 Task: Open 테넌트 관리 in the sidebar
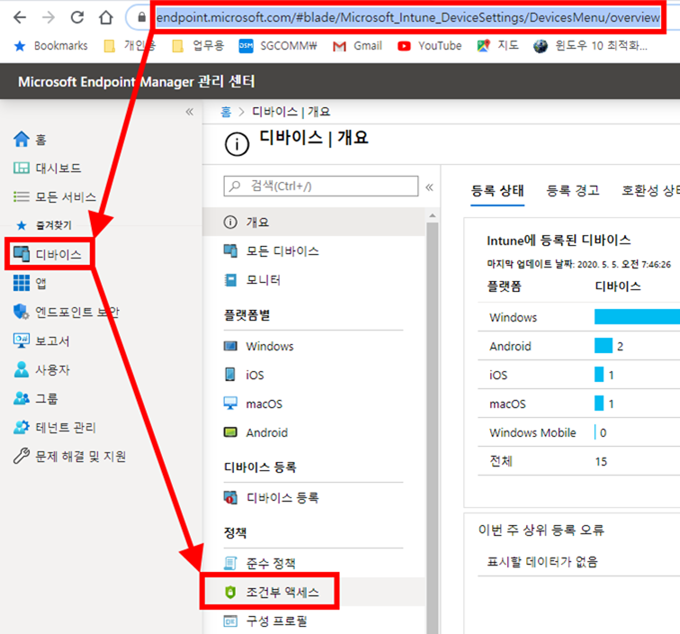click(x=55, y=427)
